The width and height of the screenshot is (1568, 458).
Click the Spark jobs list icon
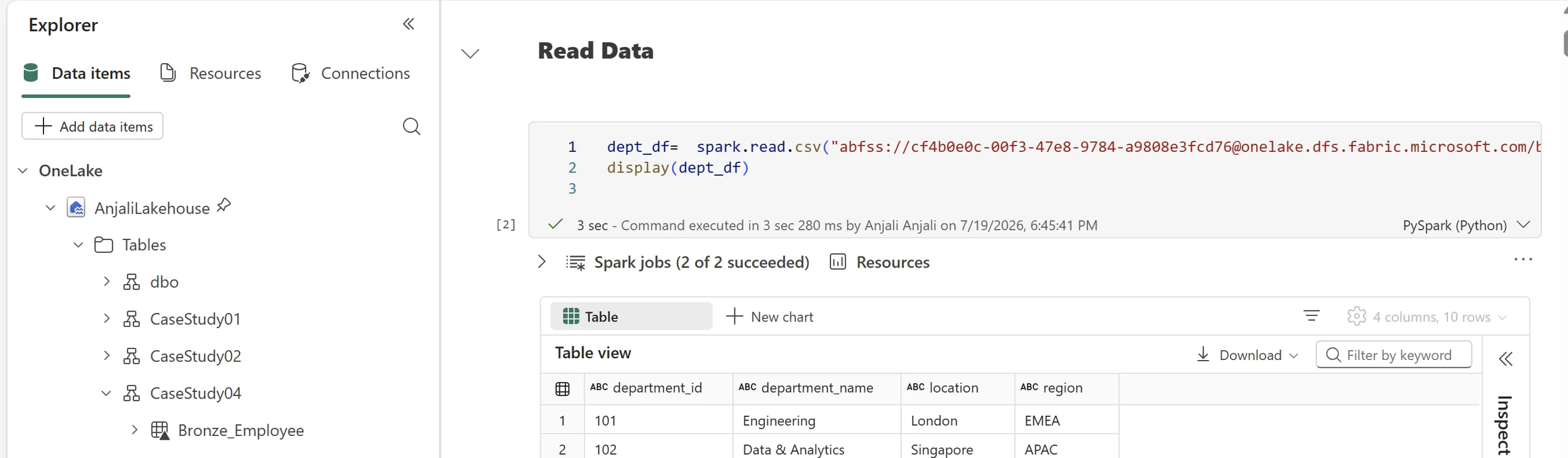(x=576, y=263)
